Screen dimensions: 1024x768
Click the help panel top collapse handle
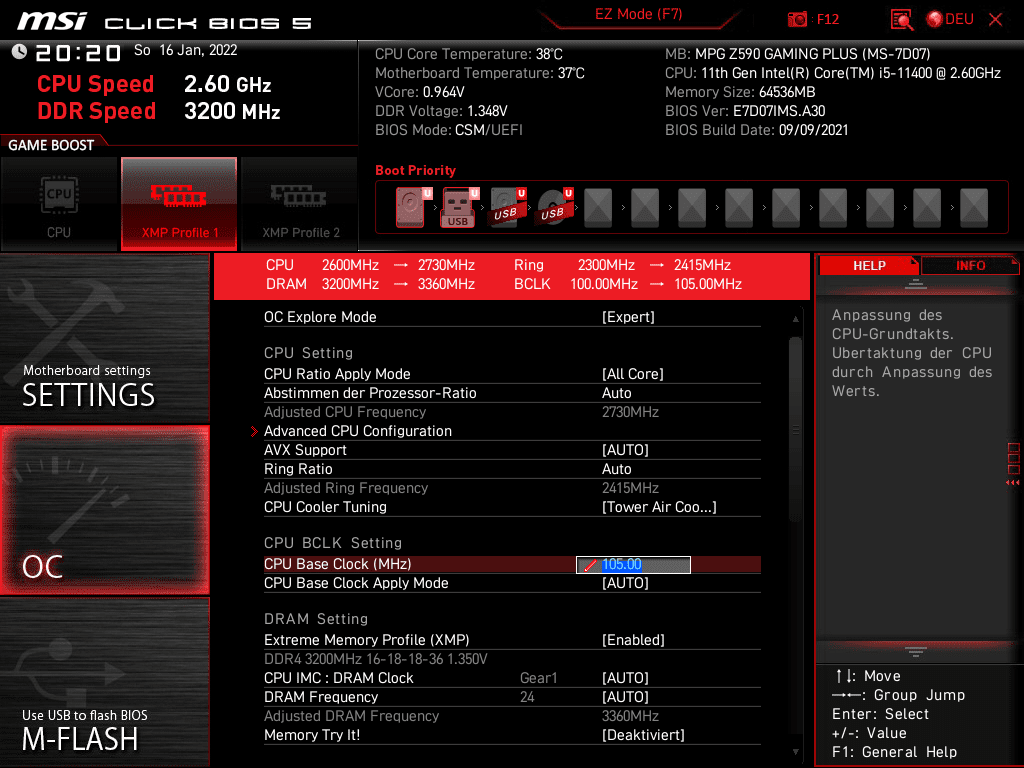coord(916,284)
